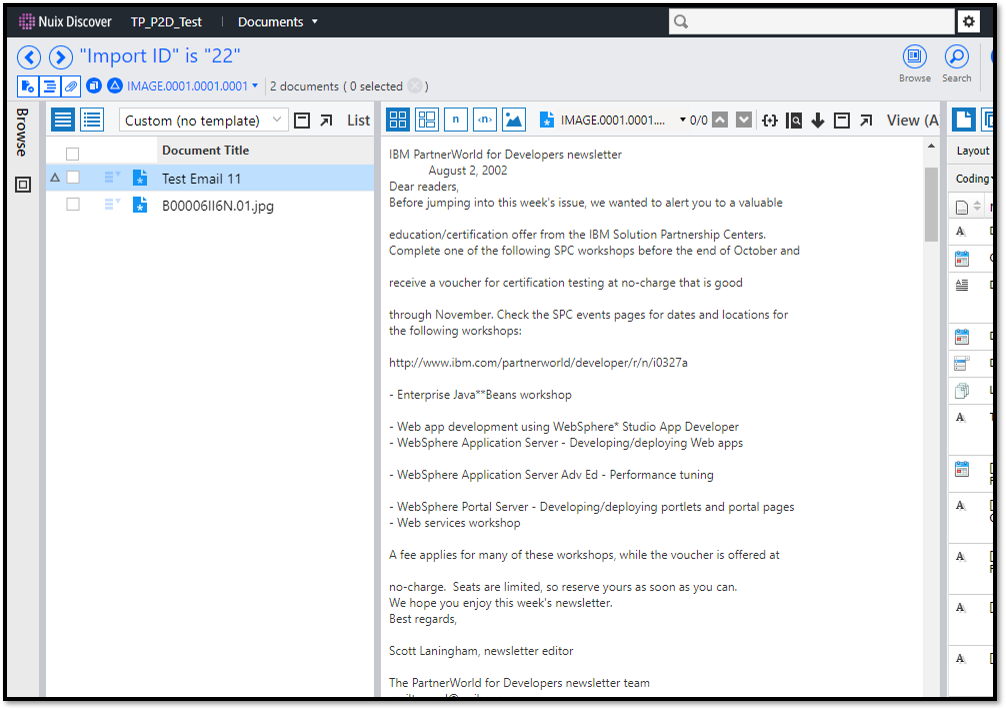
Task: Open the Layout tab in the right pane
Action: tap(973, 151)
